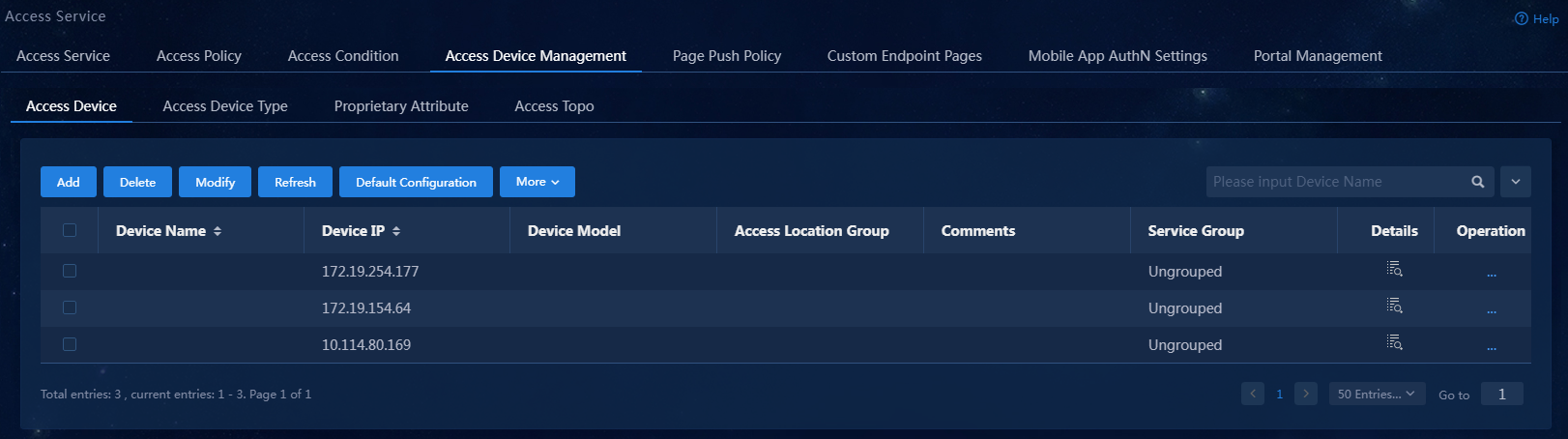The width and height of the screenshot is (1568, 439).
Task: Switch to the Access Policy tab
Action: click(199, 56)
